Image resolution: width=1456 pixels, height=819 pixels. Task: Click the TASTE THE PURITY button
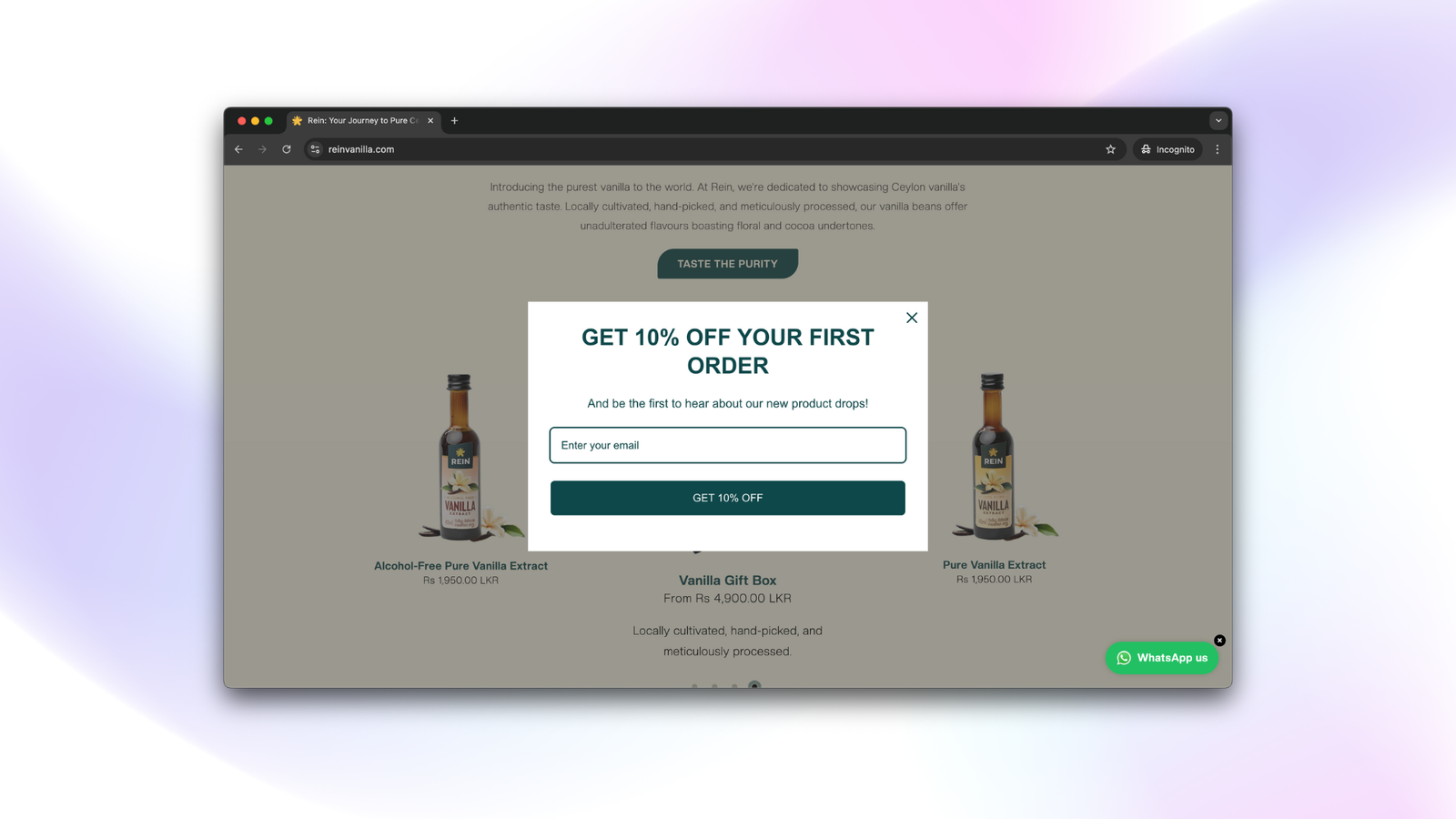pyautogui.click(x=728, y=264)
